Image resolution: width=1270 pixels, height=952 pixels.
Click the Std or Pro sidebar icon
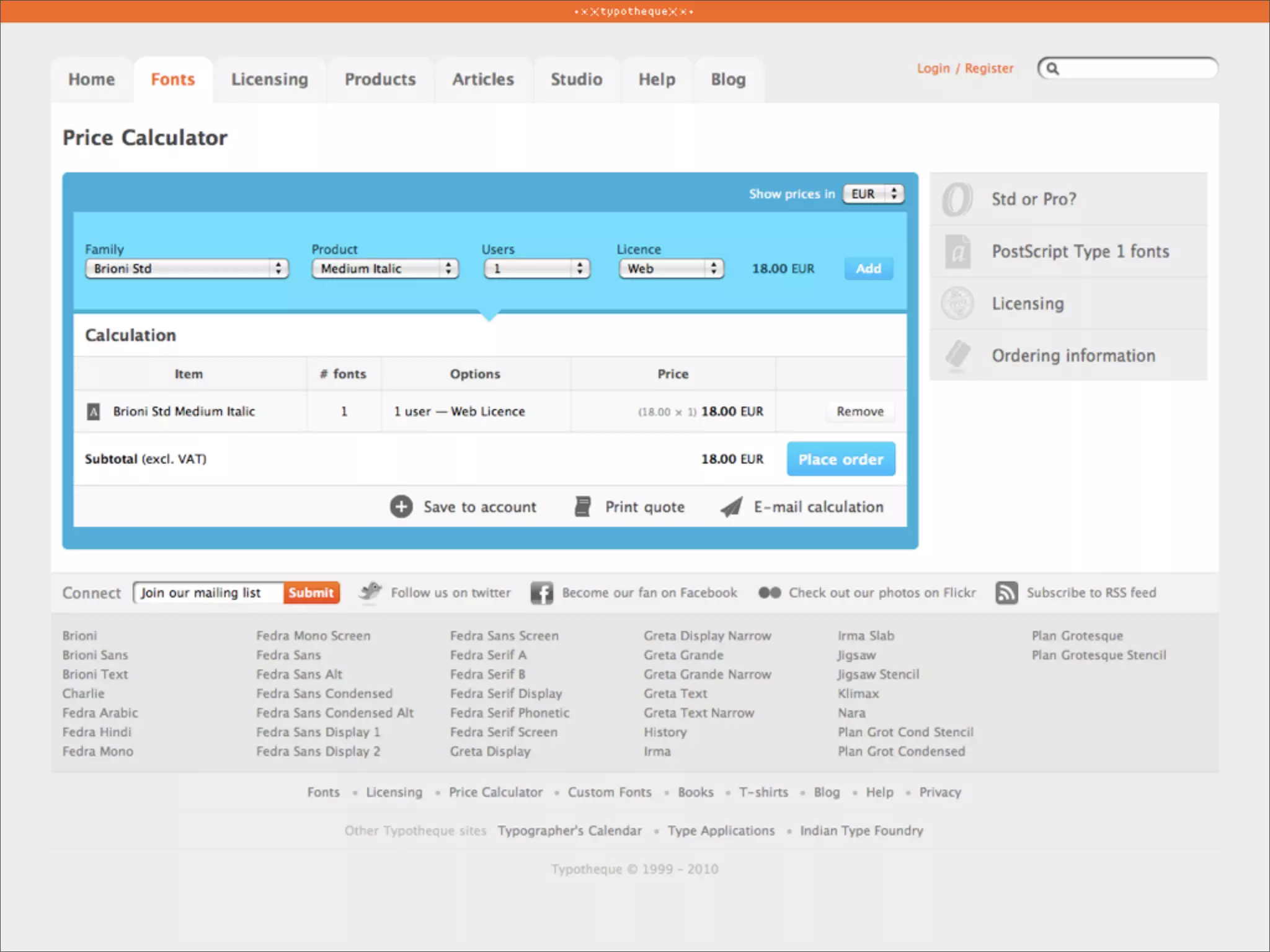click(957, 199)
